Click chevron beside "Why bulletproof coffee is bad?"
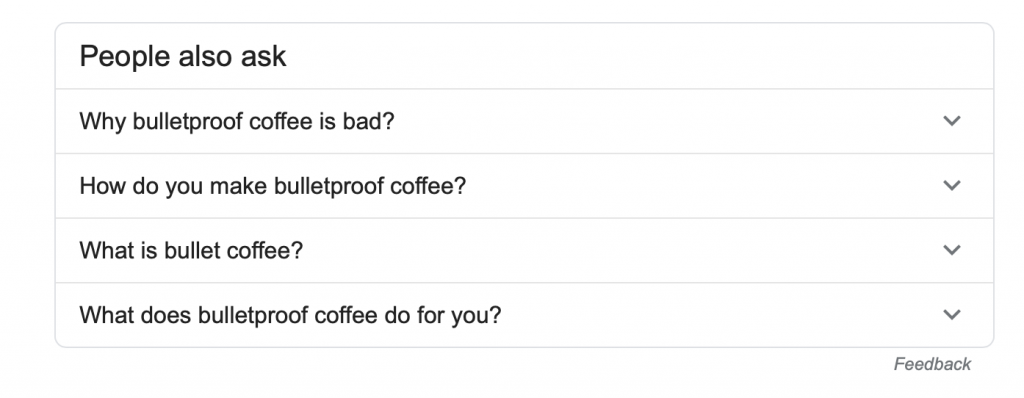This screenshot has width=1024, height=398. point(952,121)
